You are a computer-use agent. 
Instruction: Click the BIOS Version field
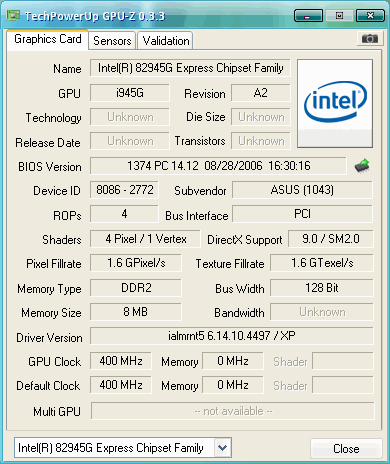pyautogui.click(x=218, y=166)
